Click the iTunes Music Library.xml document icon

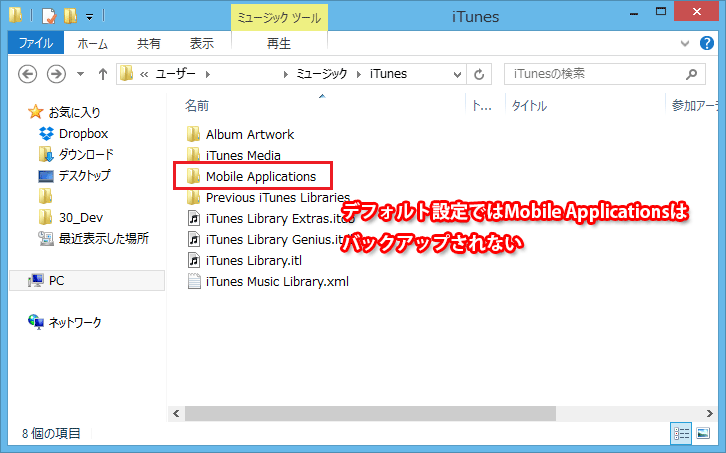[x=194, y=281]
